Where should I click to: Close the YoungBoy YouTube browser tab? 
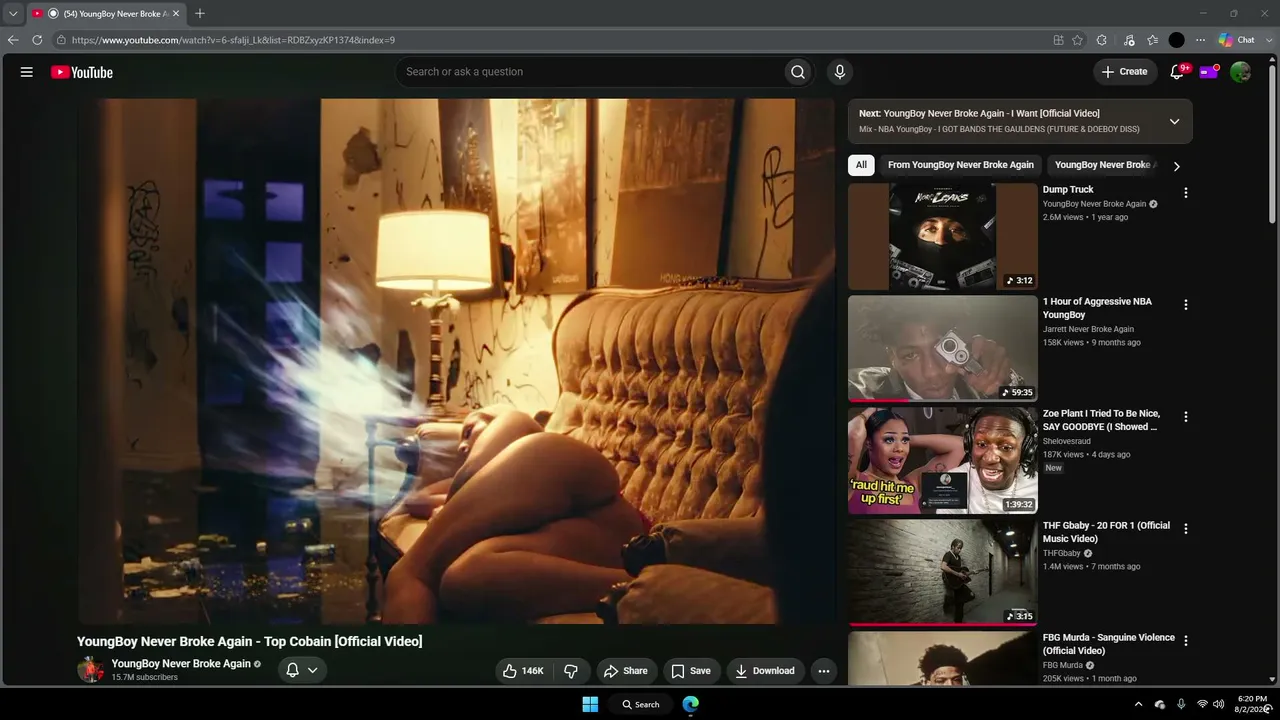176,13
